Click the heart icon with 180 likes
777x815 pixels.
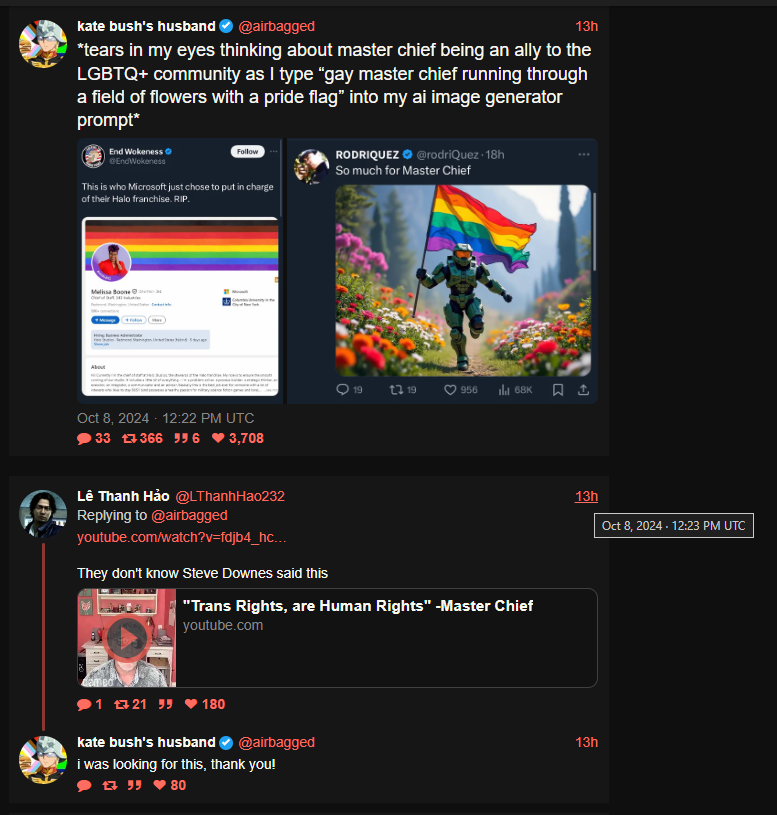tap(191, 704)
